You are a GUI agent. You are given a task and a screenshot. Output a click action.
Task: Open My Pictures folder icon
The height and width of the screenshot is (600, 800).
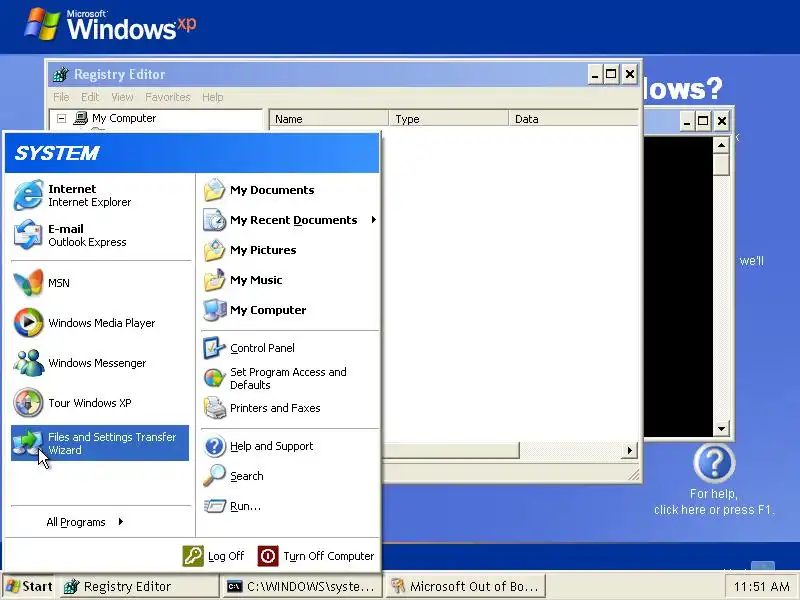point(214,250)
